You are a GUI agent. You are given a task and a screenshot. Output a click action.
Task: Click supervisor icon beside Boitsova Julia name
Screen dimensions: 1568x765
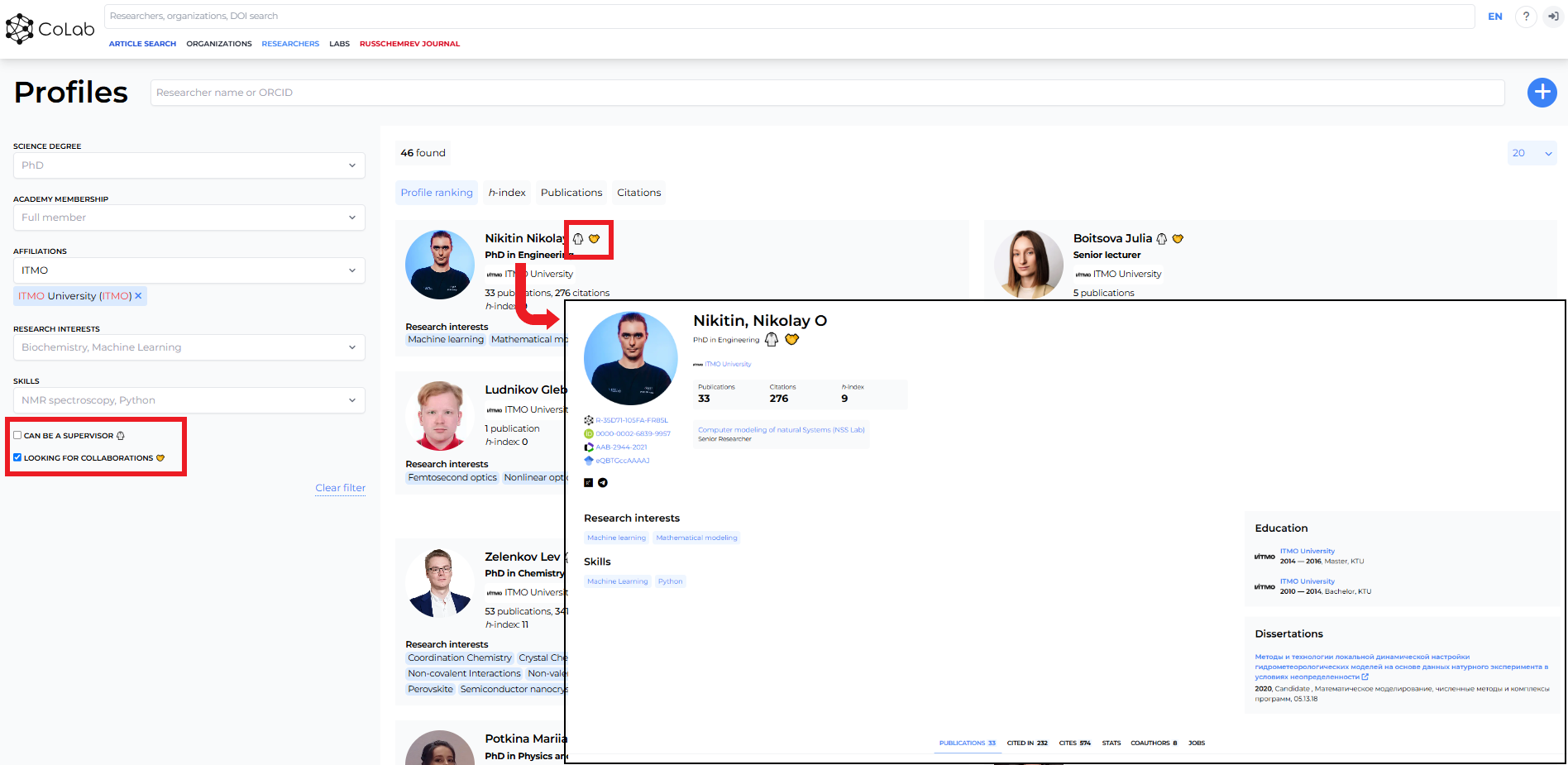coord(1162,238)
